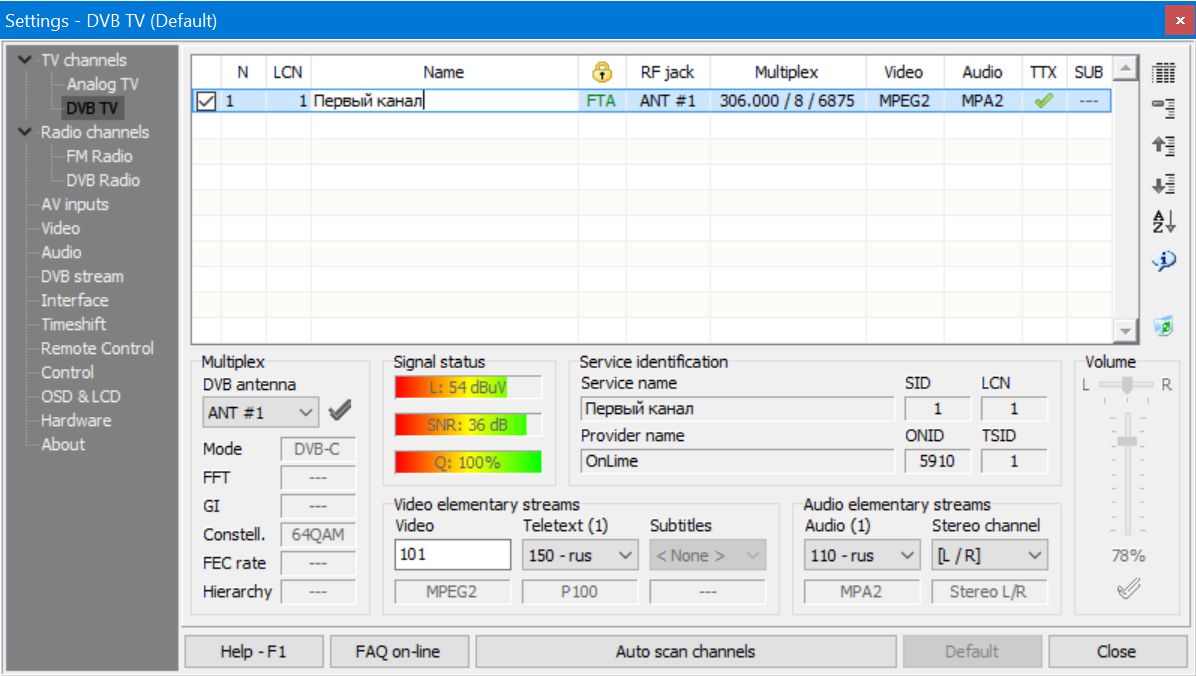The height and width of the screenshot is (676, 1196).
Task: Move the selected channel up the list
Action: point(1162,145)
